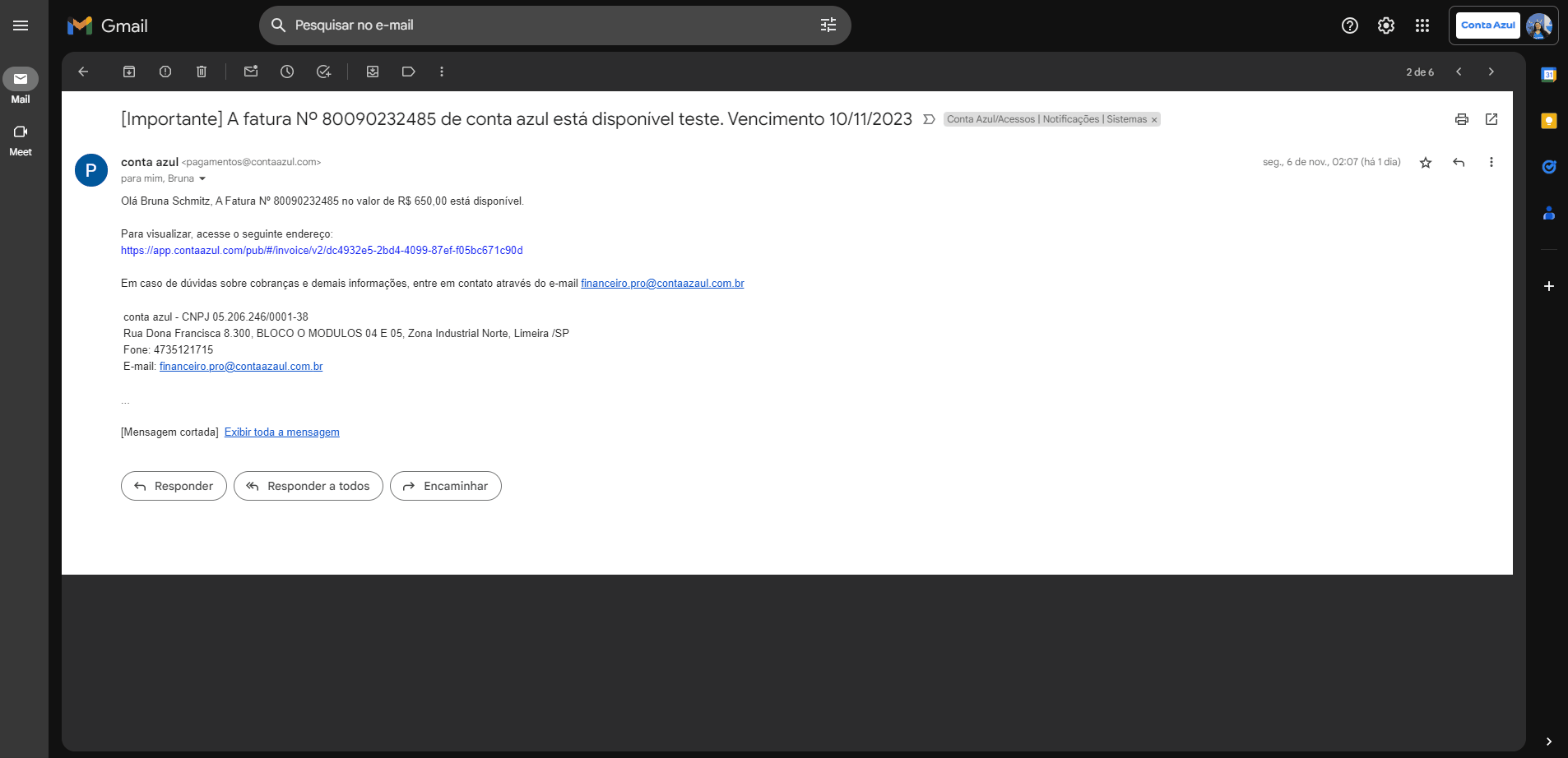
Task: Delete this email with trash icon
Action: tap(202, 72)
